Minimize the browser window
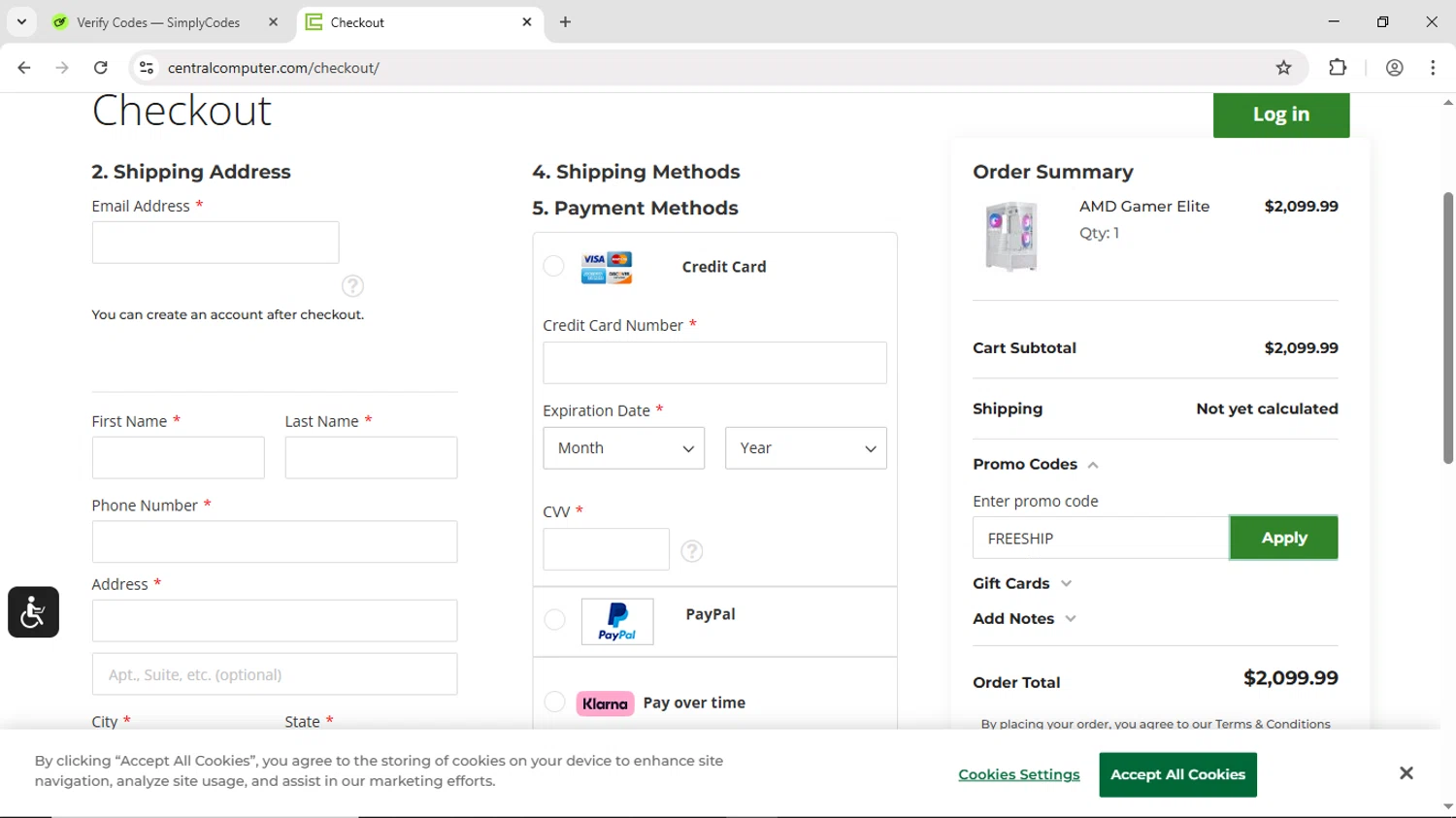The image size is (1456, 818). coord(1334,21)
